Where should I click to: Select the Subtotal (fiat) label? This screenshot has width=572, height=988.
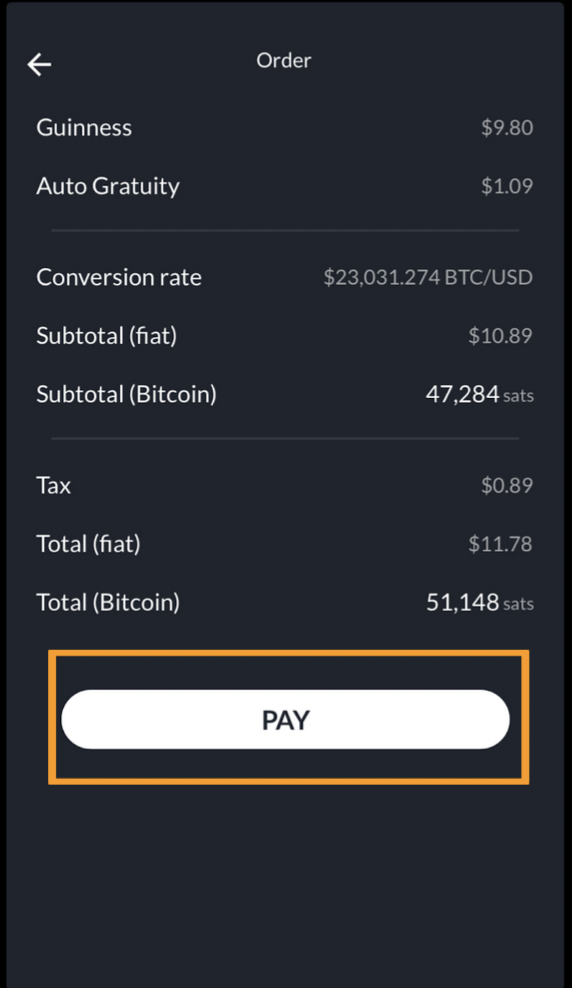tap(106, 336)
